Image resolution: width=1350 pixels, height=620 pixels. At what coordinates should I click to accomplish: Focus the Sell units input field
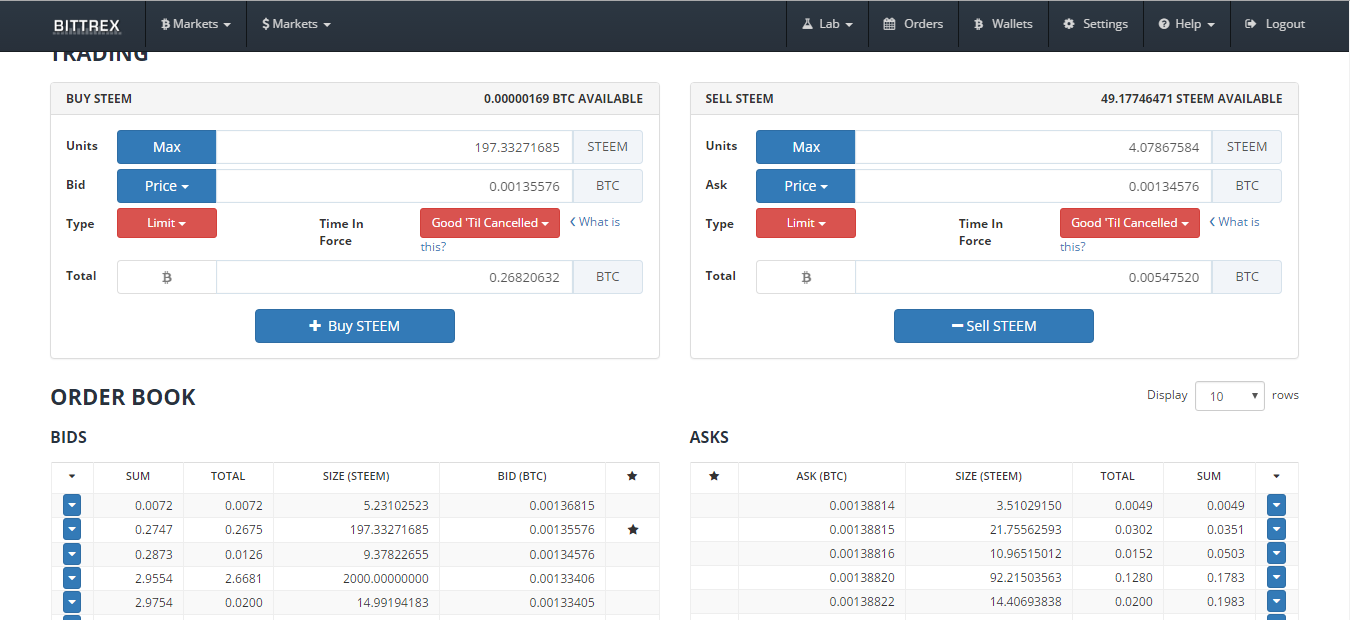1033,147
